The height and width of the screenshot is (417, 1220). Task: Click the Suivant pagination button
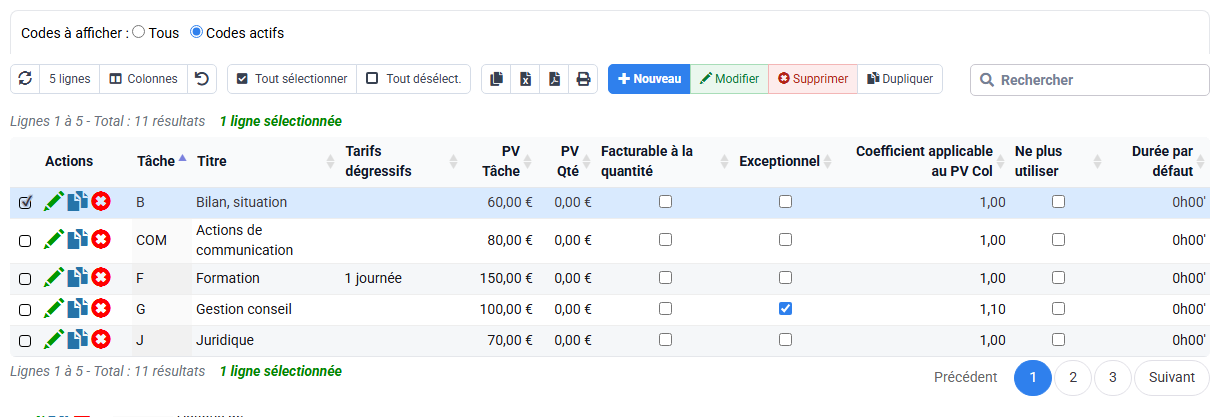[x=1171, y=377]
